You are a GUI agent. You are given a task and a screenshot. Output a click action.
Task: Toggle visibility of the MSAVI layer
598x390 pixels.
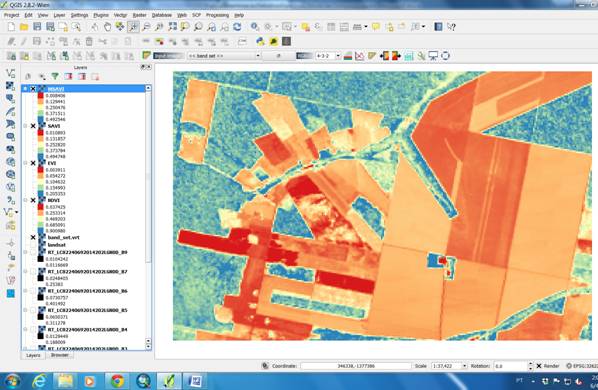pos(33,89)
